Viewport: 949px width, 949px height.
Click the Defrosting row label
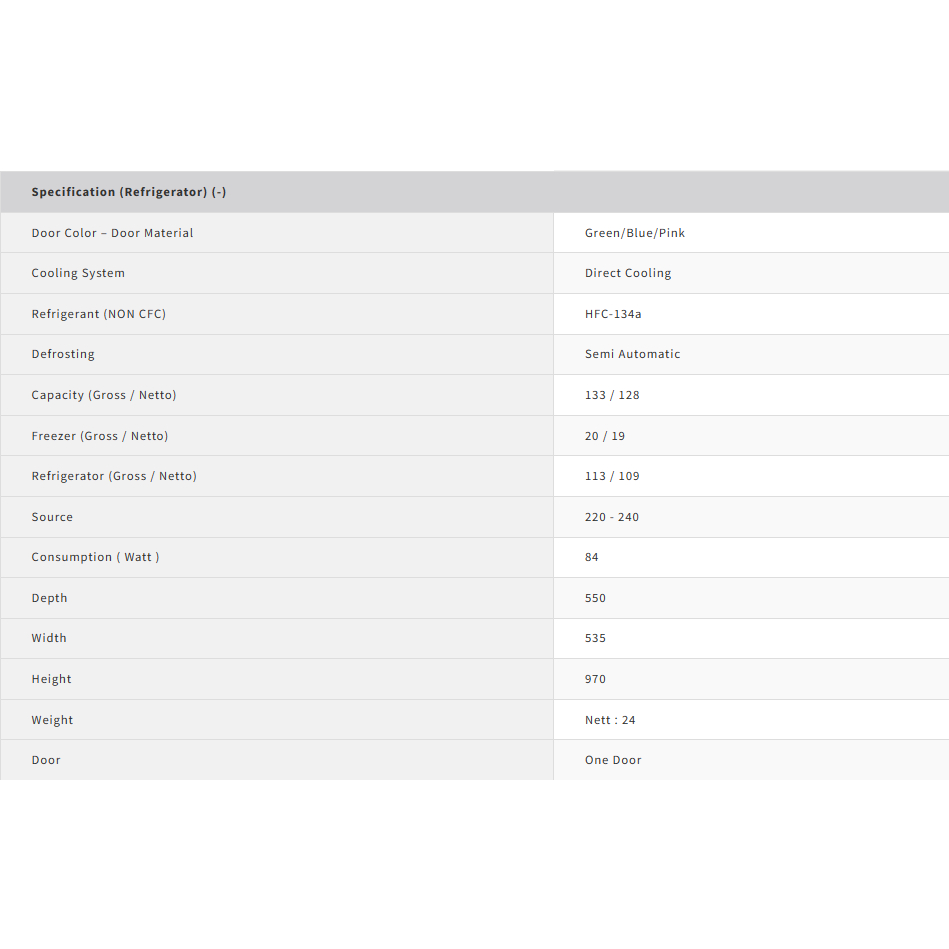coord(63,354)
